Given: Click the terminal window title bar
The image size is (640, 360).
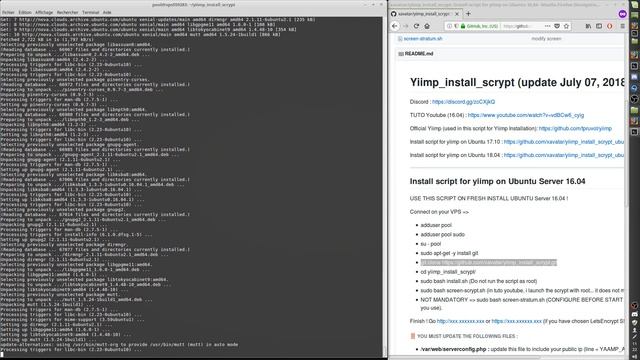Looking at the screenshot, I should (193, 4).
